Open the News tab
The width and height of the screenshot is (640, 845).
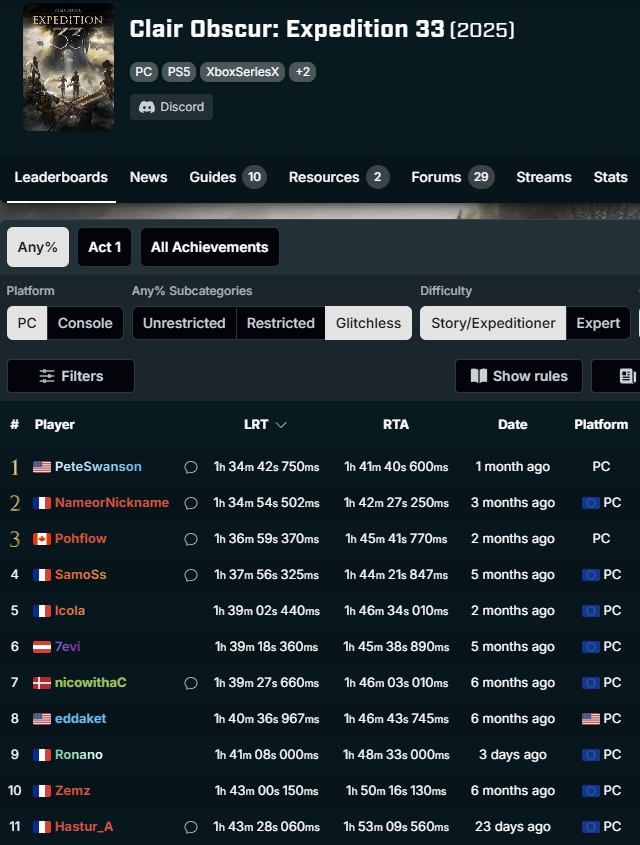[149, 177]
